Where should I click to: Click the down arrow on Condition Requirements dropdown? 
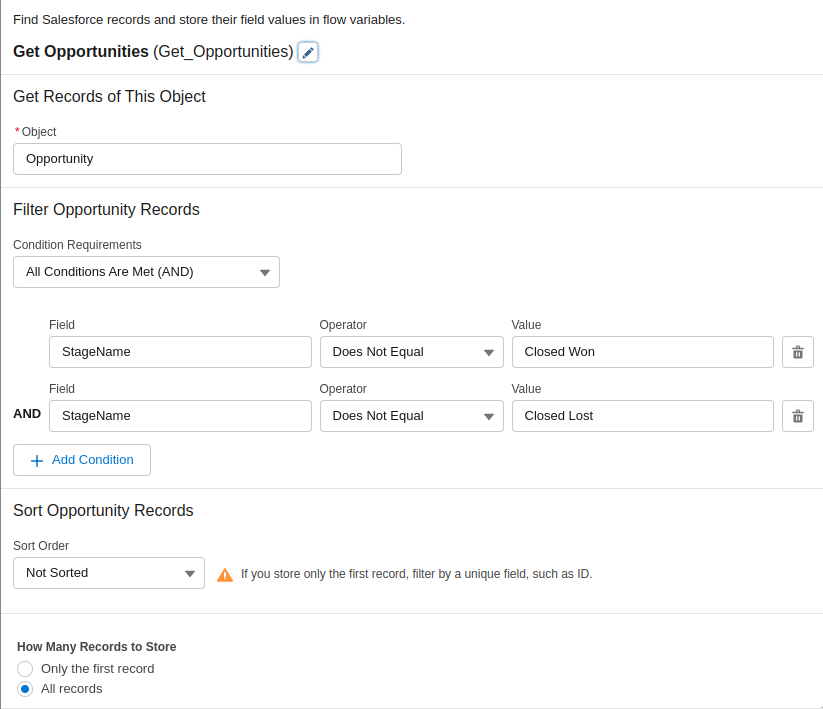coord(264,271)
